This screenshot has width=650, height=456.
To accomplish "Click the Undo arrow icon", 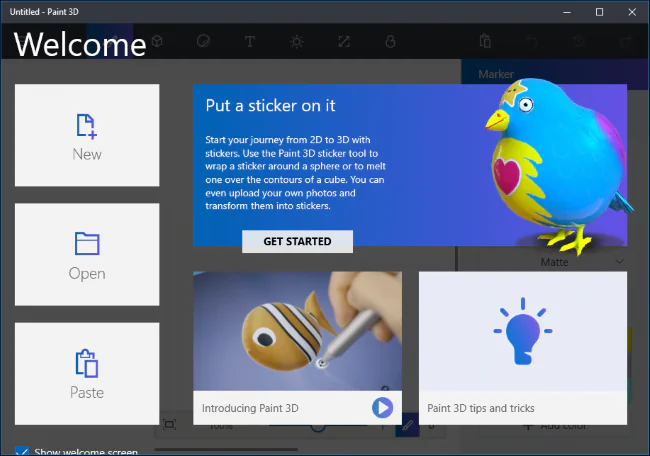I will coord(532,41).
